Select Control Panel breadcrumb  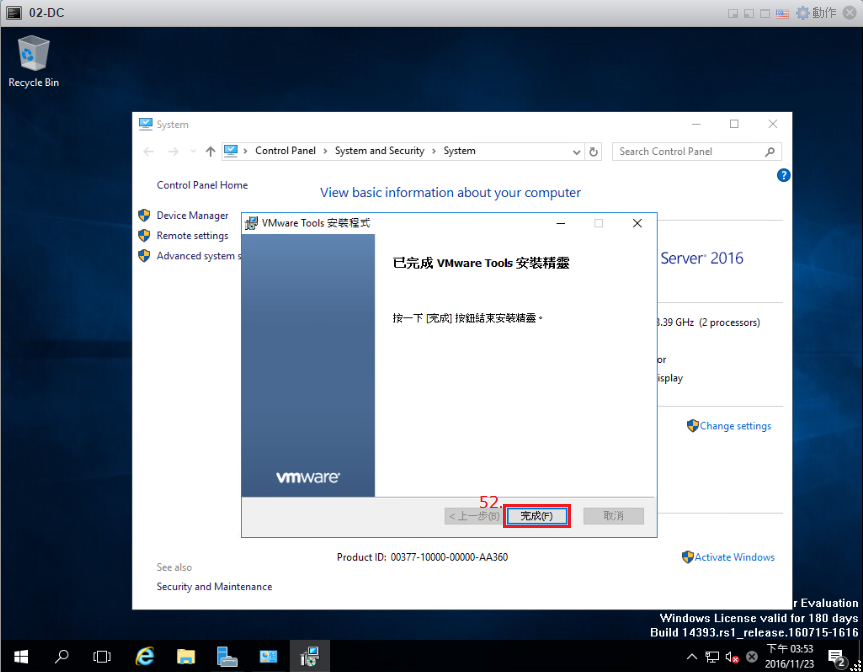(285, 151)
